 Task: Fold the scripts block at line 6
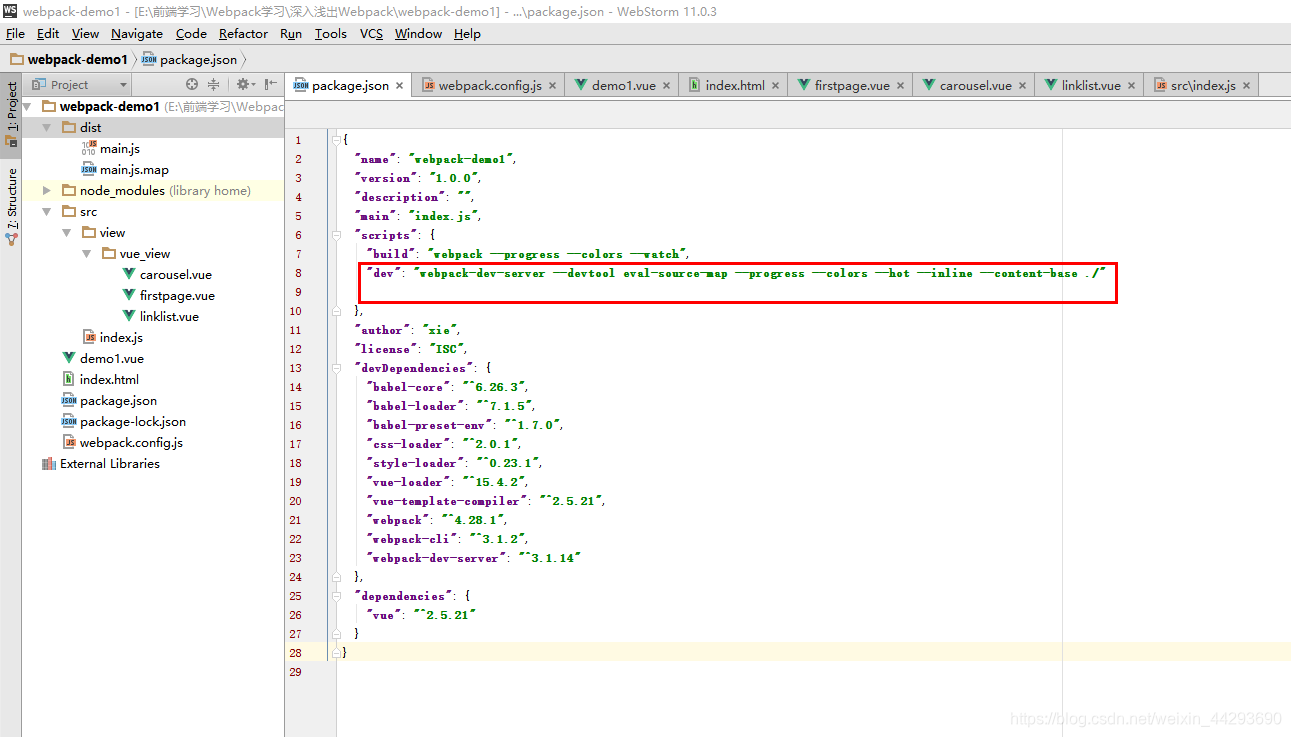[x=336, y=235]
